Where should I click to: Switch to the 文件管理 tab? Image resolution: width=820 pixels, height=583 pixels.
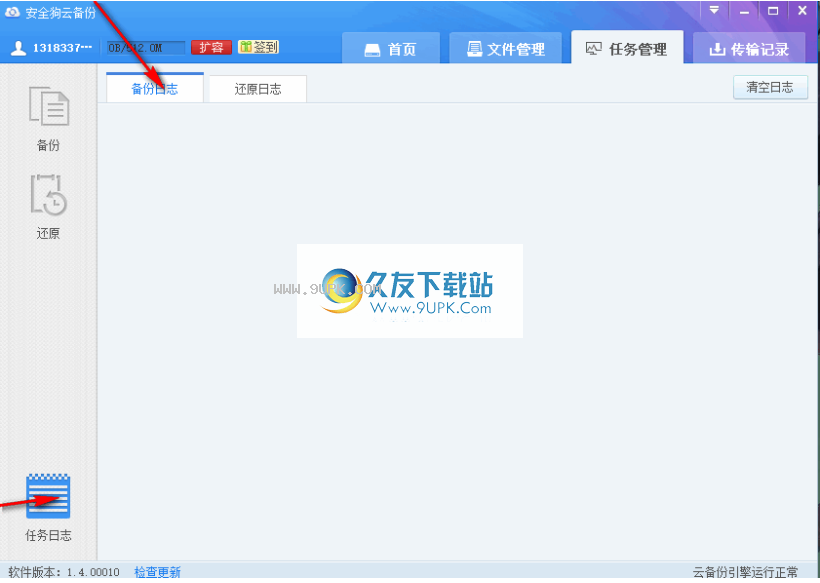pos(506,48)
